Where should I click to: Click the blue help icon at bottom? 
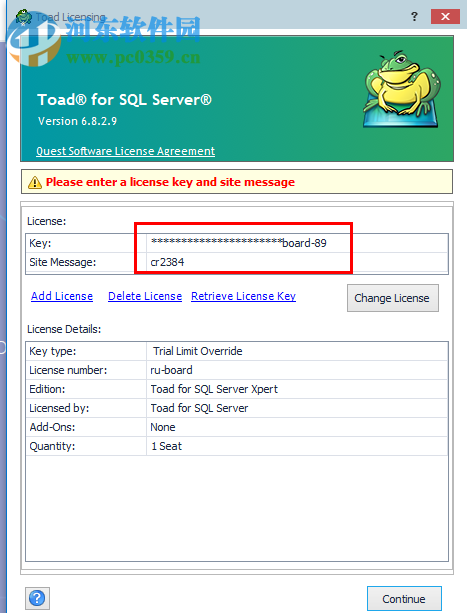37,598
